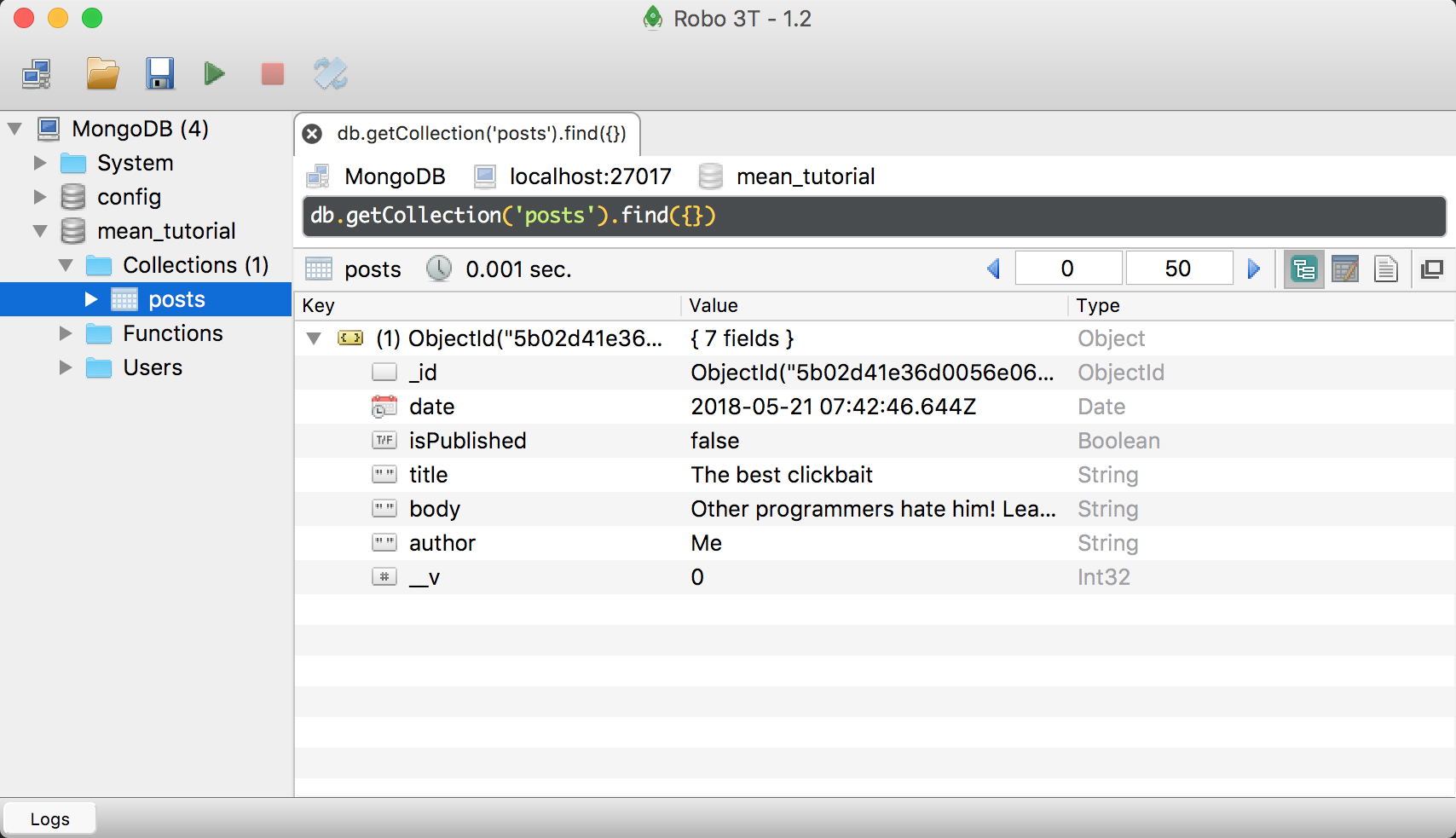Select the System folder item

[x=135, y=163]
